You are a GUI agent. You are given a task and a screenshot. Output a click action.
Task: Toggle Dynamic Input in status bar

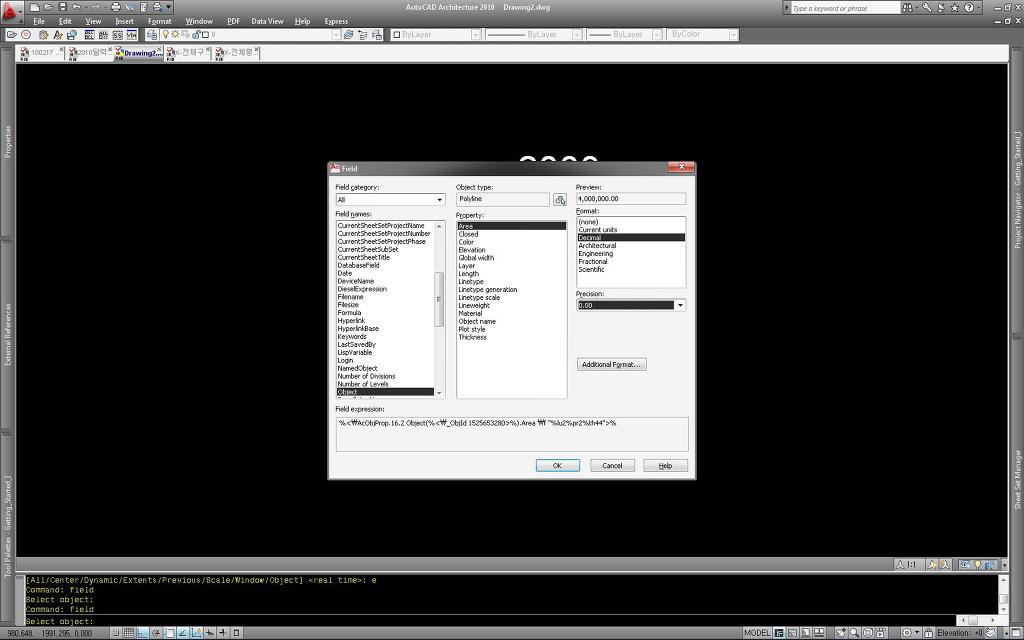pyautogui.click(x=210, y=633)
